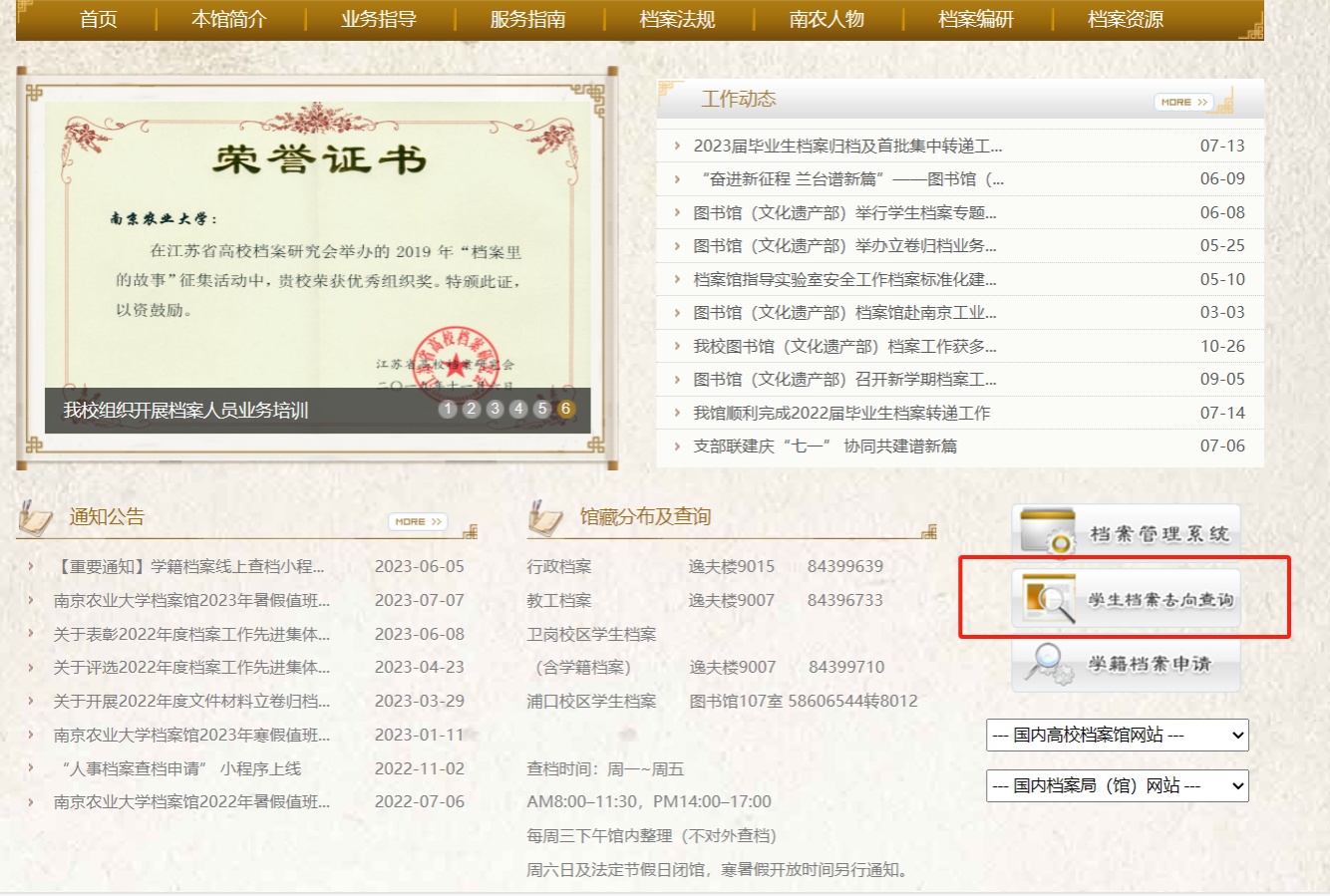Open the 档案资源 menu item

click(1125, 20)
